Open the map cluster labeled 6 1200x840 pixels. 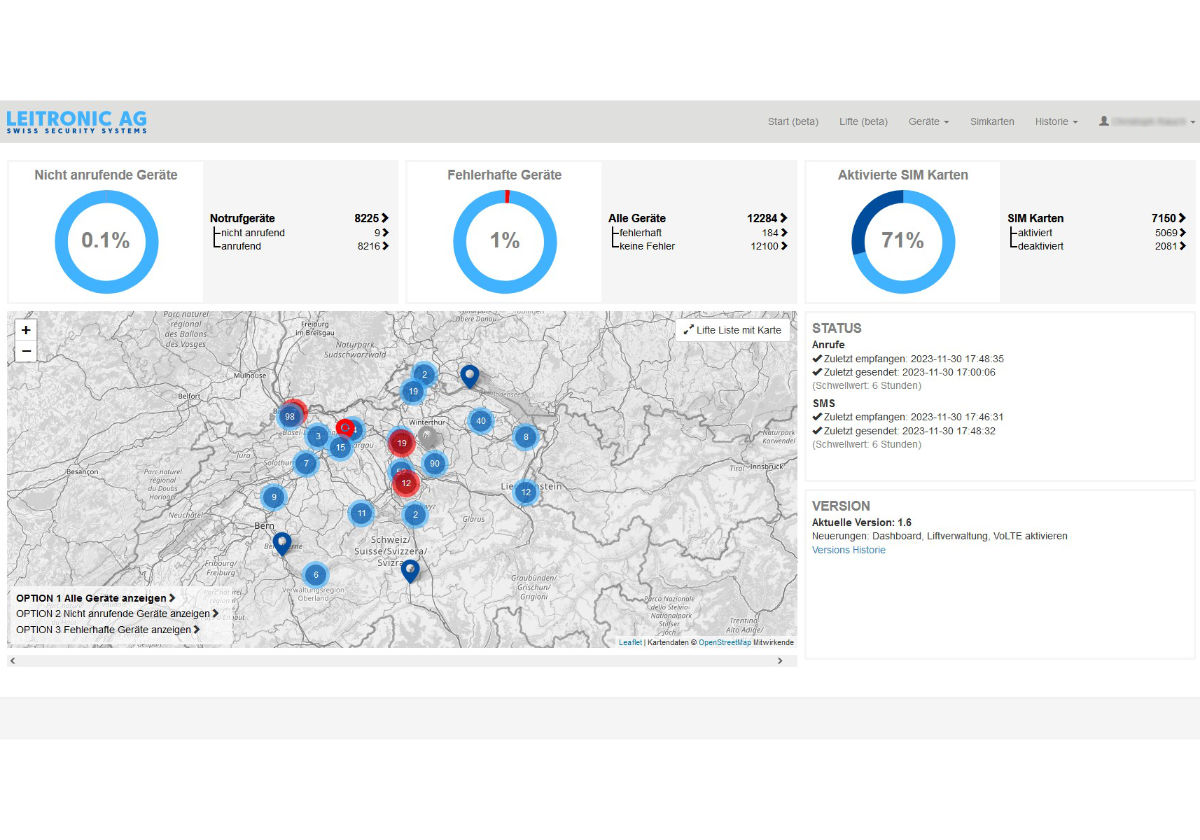click(316, 575)
